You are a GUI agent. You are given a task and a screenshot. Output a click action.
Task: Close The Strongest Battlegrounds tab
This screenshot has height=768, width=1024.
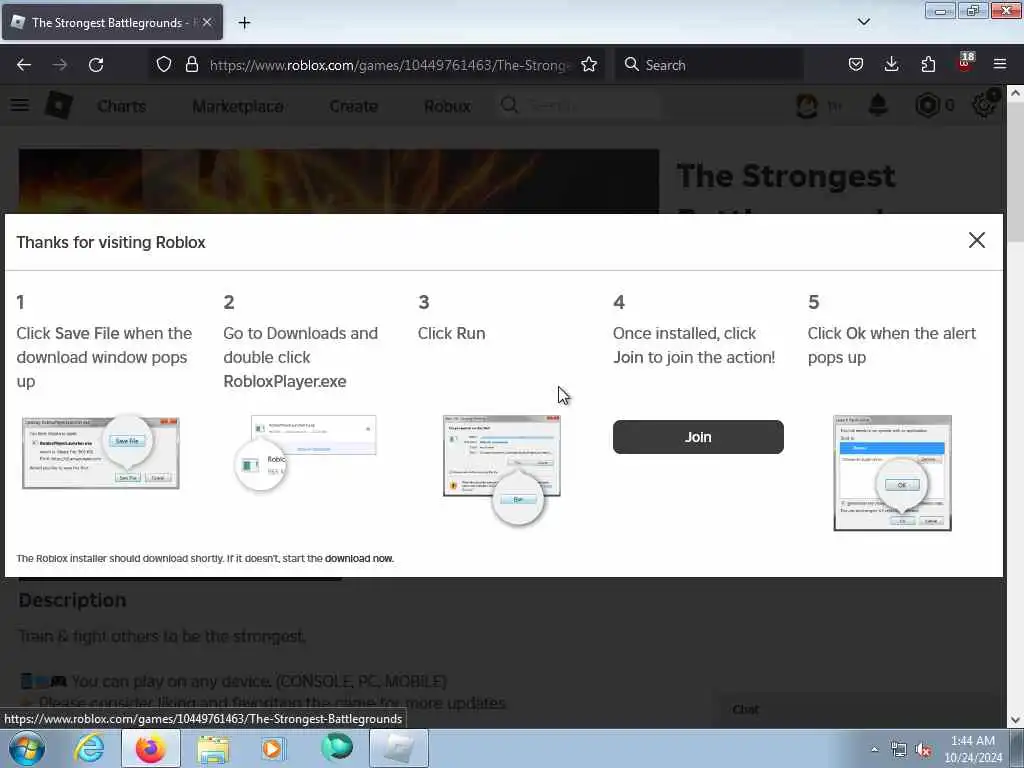[x=207, y=22]
